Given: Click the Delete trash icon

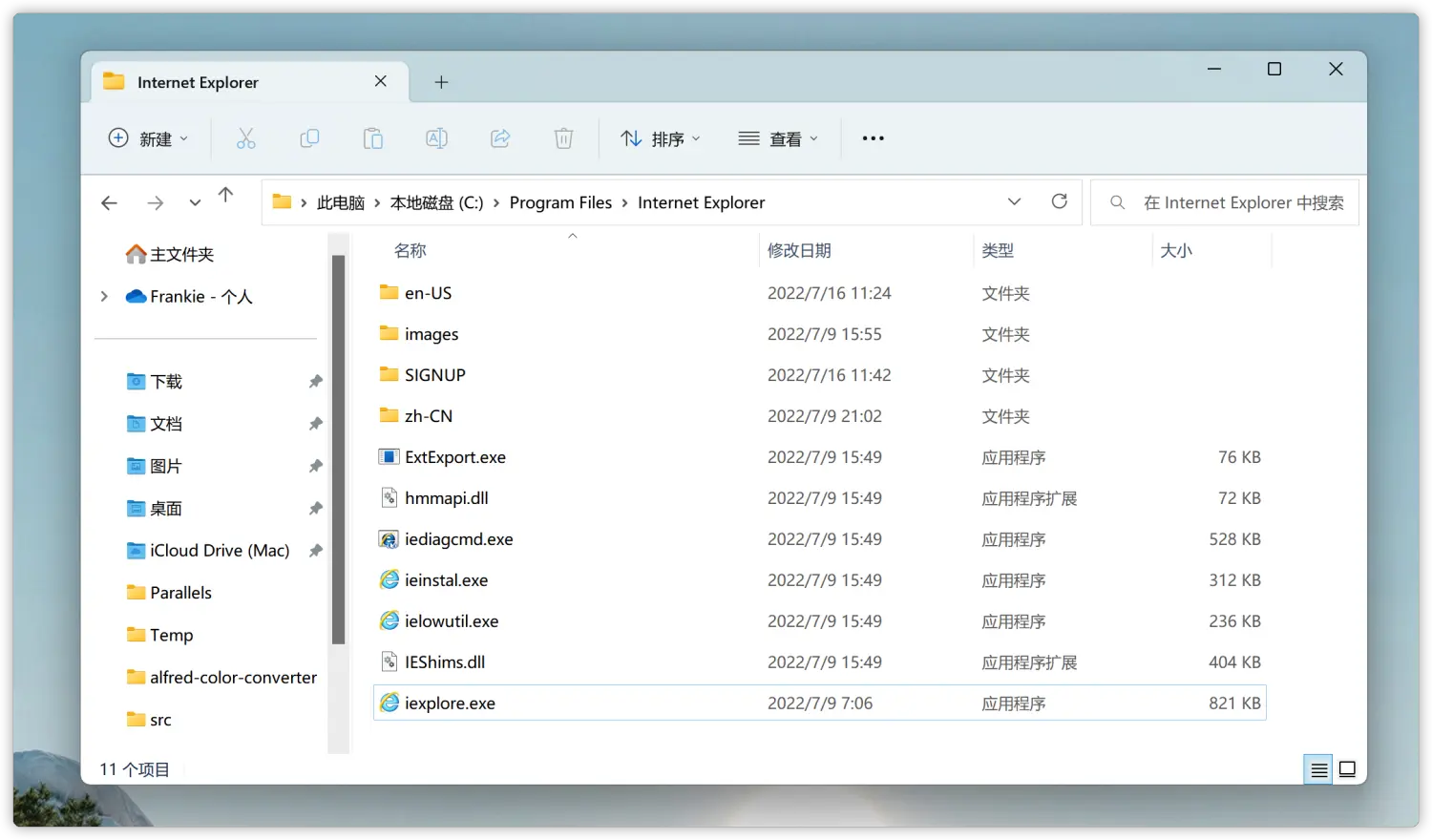Looking at the screenshot, I should (x=563, y=138).
